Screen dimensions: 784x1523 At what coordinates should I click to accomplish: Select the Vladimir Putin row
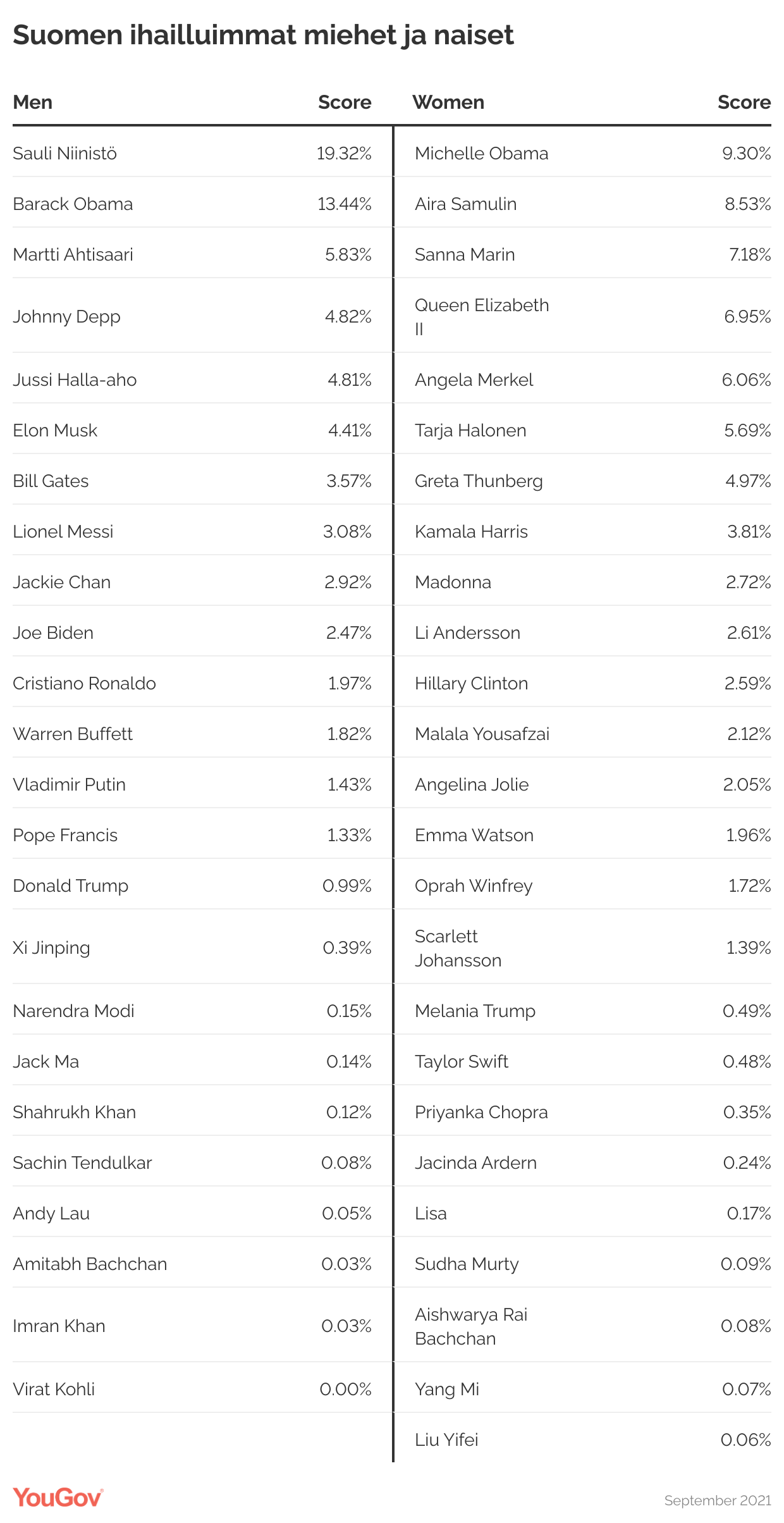(x=192, y=784)
